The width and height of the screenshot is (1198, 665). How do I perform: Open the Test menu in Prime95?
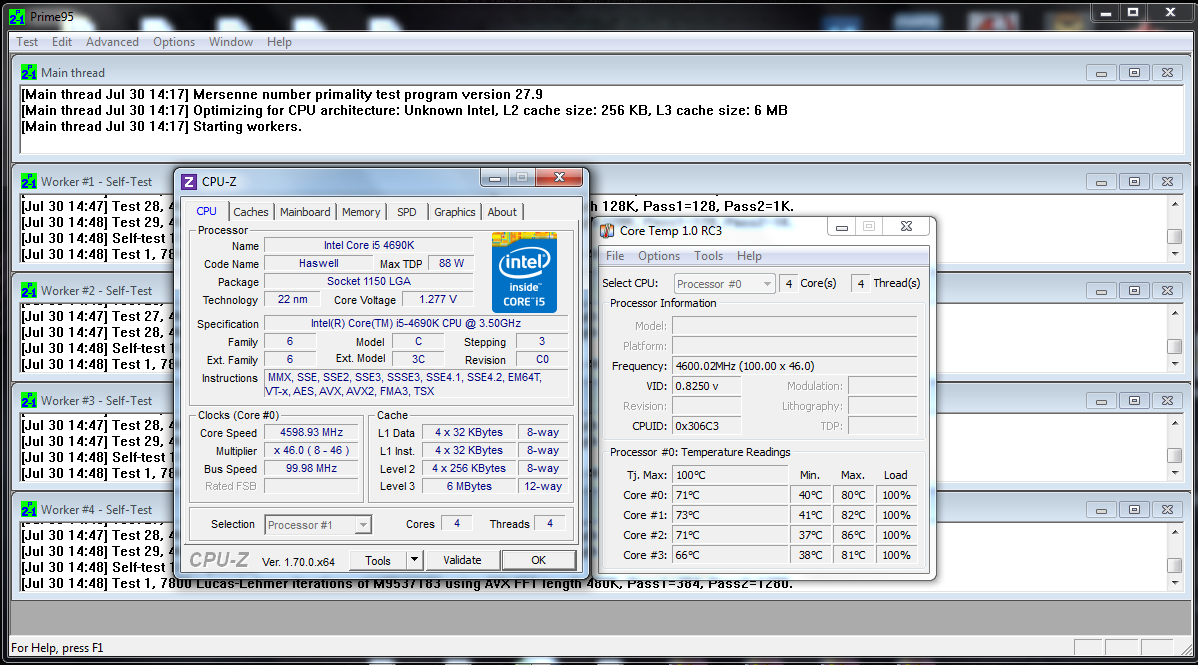tap(27, 42)
